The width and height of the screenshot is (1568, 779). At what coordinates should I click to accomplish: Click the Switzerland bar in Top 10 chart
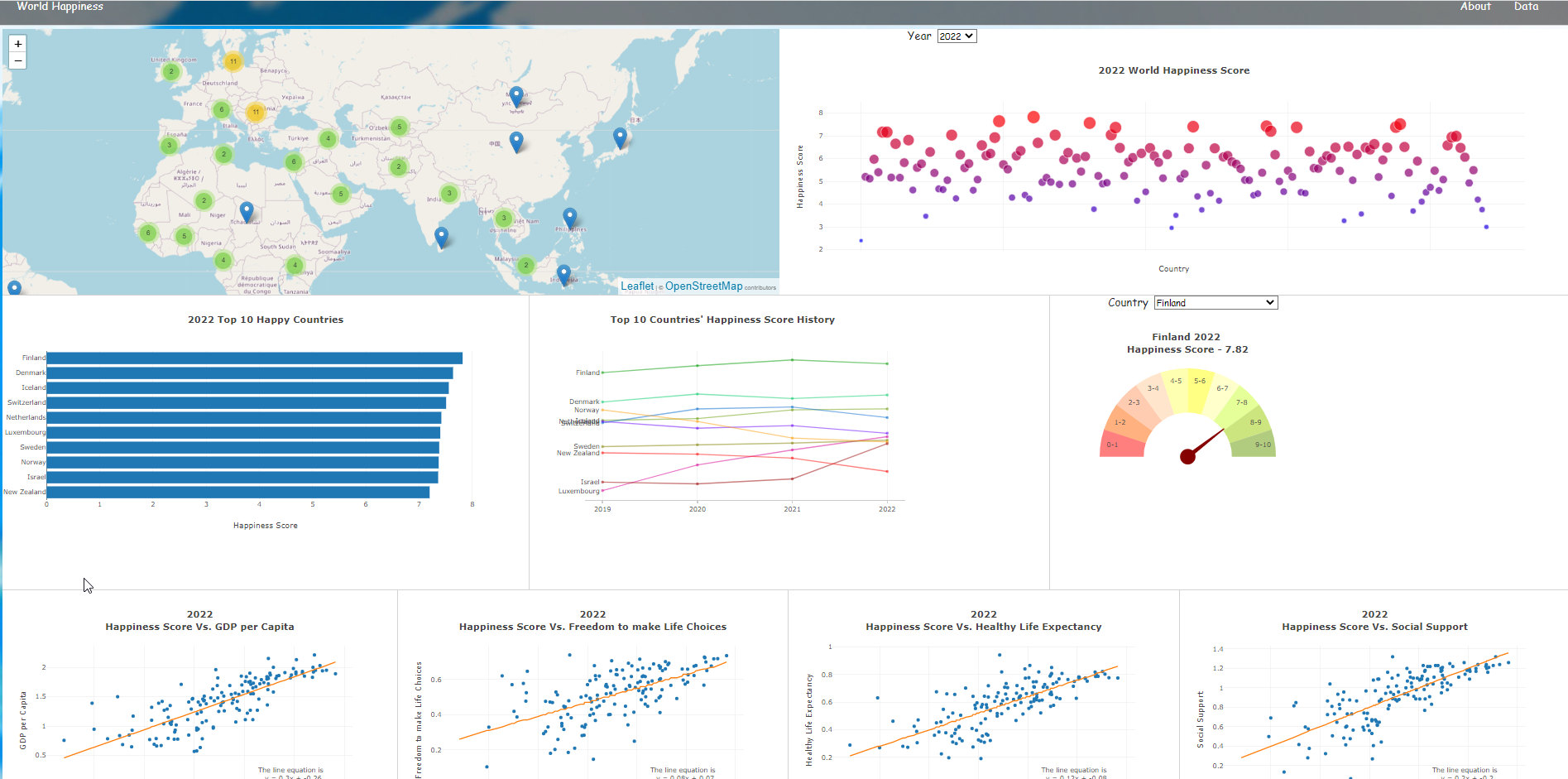[247, 403]
